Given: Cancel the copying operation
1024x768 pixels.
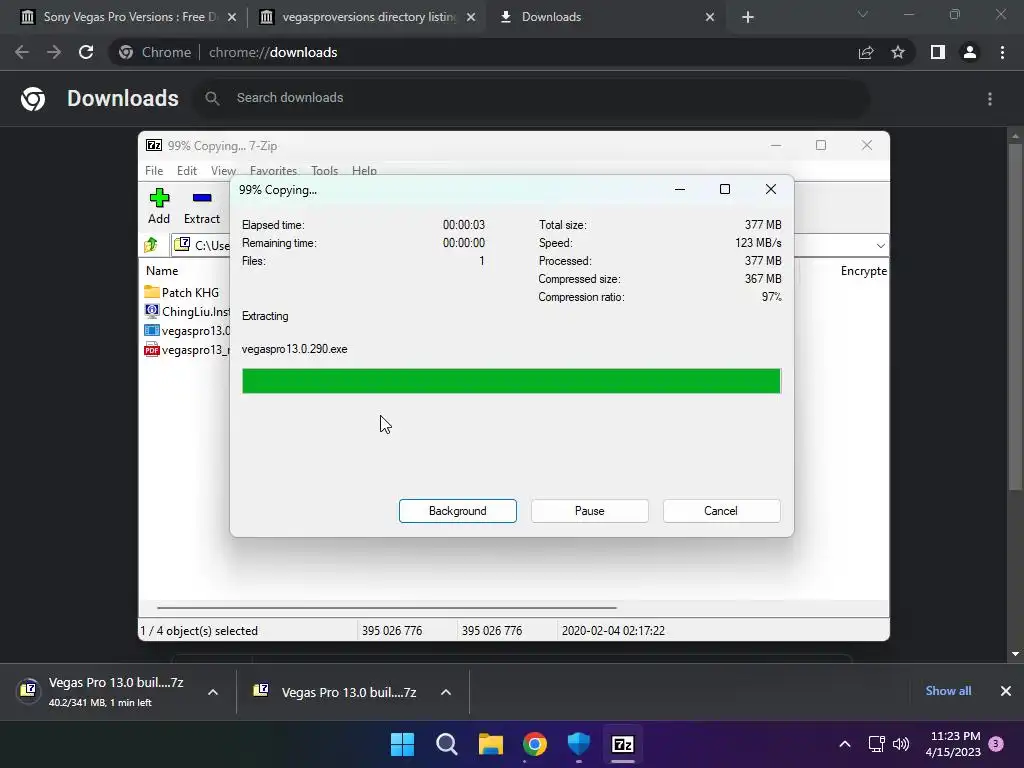Looking at the screenshot, I should (x=721, y=511).
